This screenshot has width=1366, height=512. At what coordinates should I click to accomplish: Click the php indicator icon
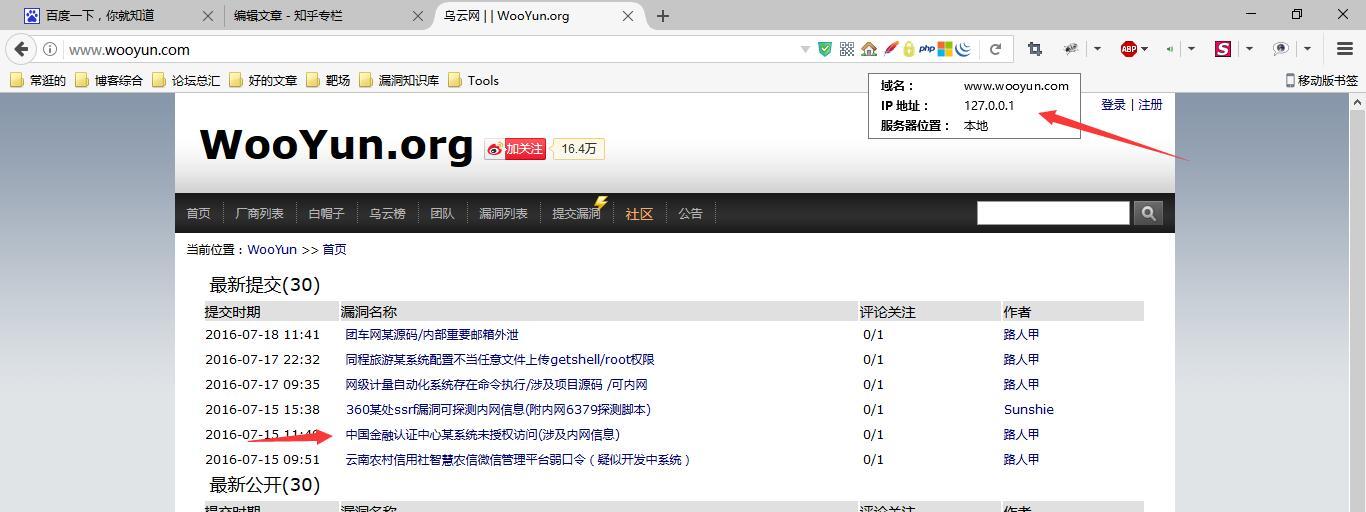(x=927, y=49)
